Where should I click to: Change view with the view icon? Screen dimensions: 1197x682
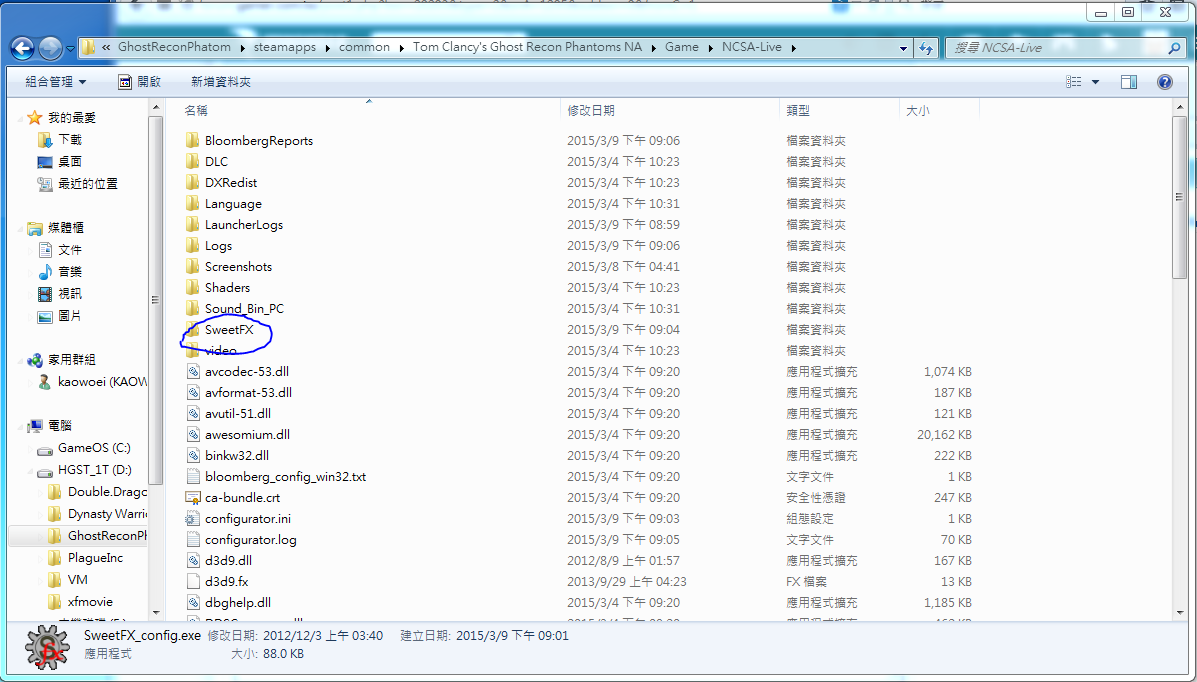[1073, 82]
